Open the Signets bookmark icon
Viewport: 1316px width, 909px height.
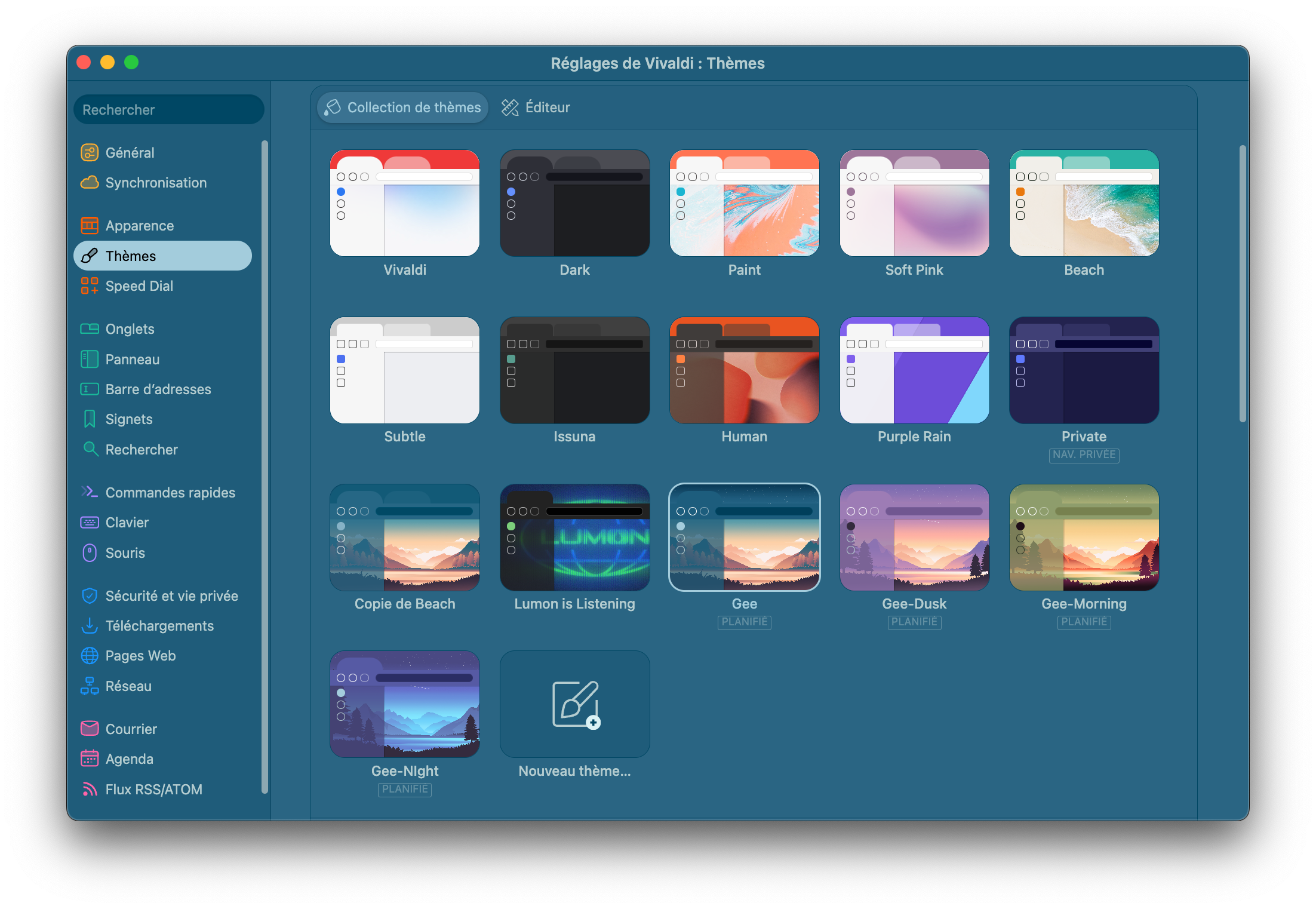point(90,419)
